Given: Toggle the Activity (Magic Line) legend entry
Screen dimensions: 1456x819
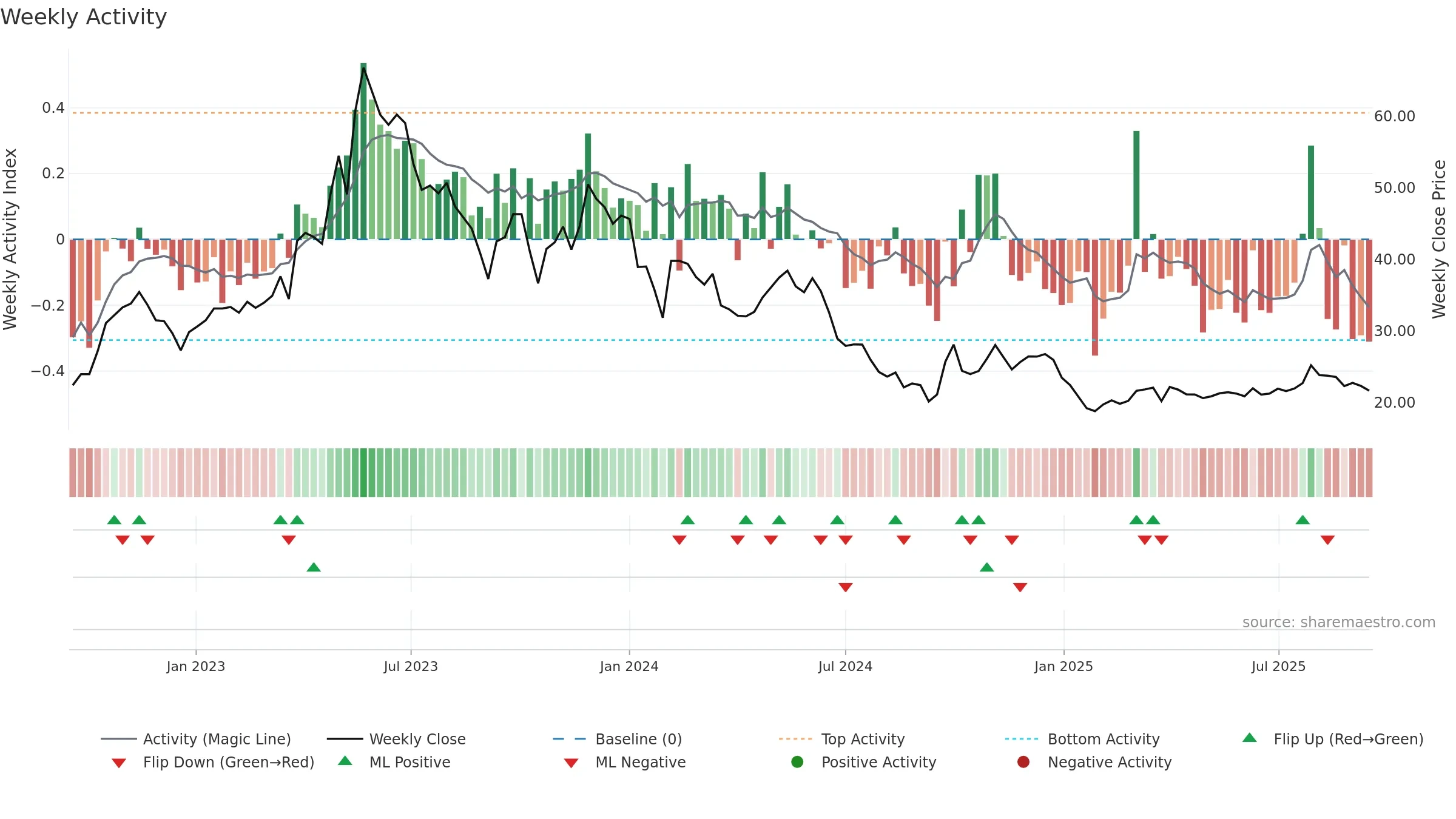Looking at the screenshot, I should tap(196, 739).
